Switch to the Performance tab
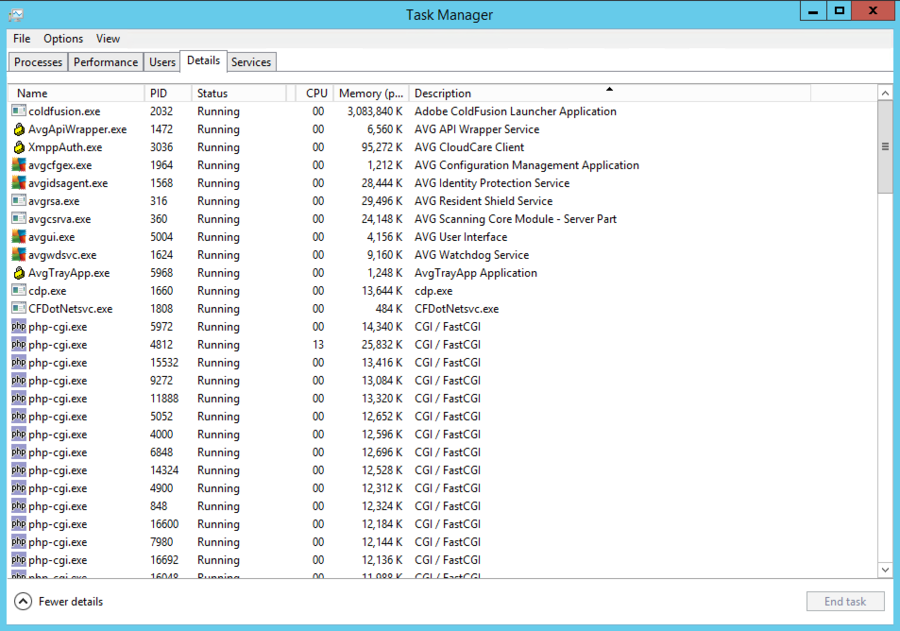 [x=105, y=62]
